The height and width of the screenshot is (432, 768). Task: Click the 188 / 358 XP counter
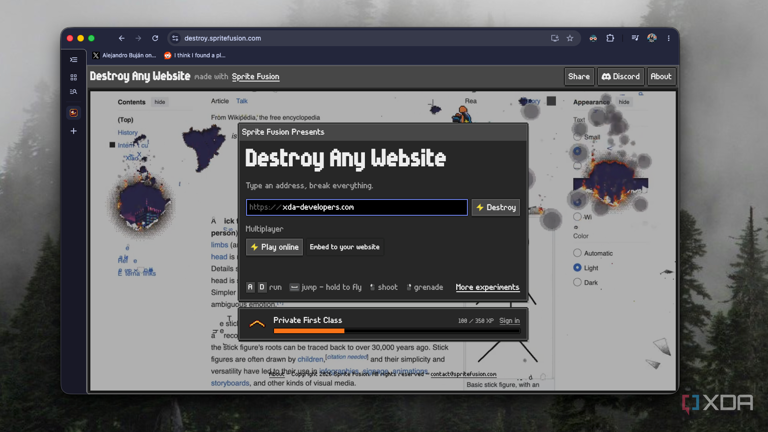476,321
